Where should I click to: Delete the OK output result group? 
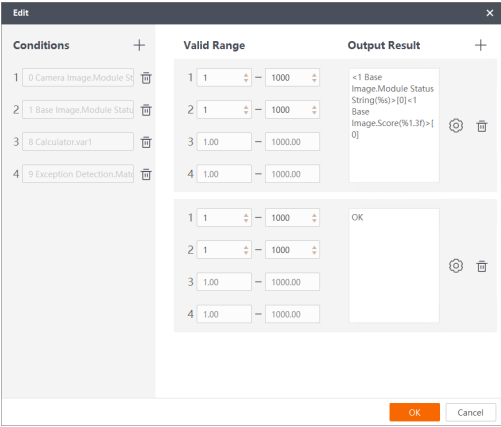click(482, 266)
